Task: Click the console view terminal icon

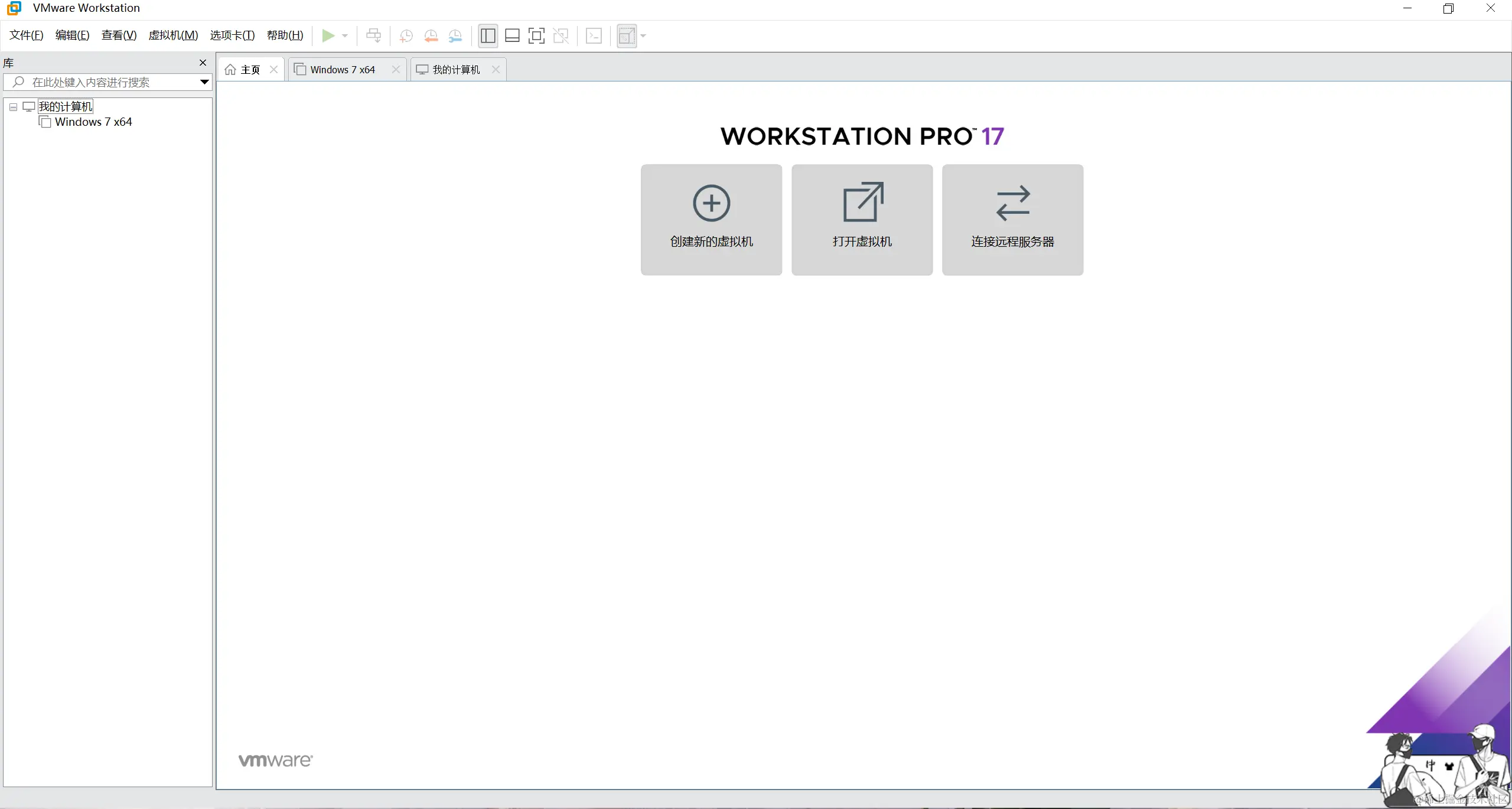Action: click(594, 35)
